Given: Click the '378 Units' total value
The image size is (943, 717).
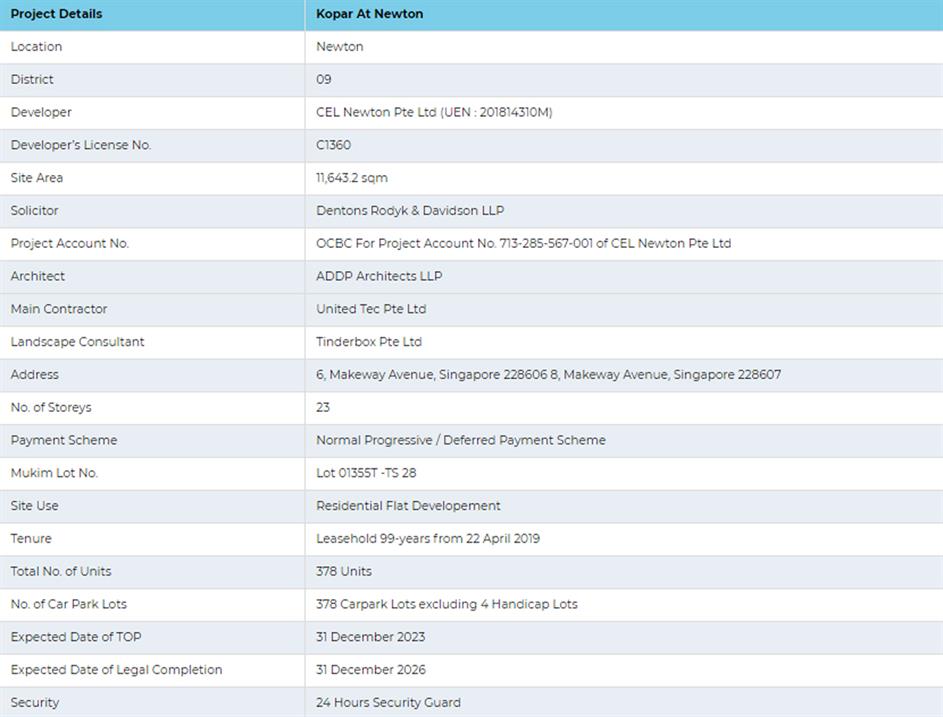Looking at the screenshot, I should click(343, 572).
